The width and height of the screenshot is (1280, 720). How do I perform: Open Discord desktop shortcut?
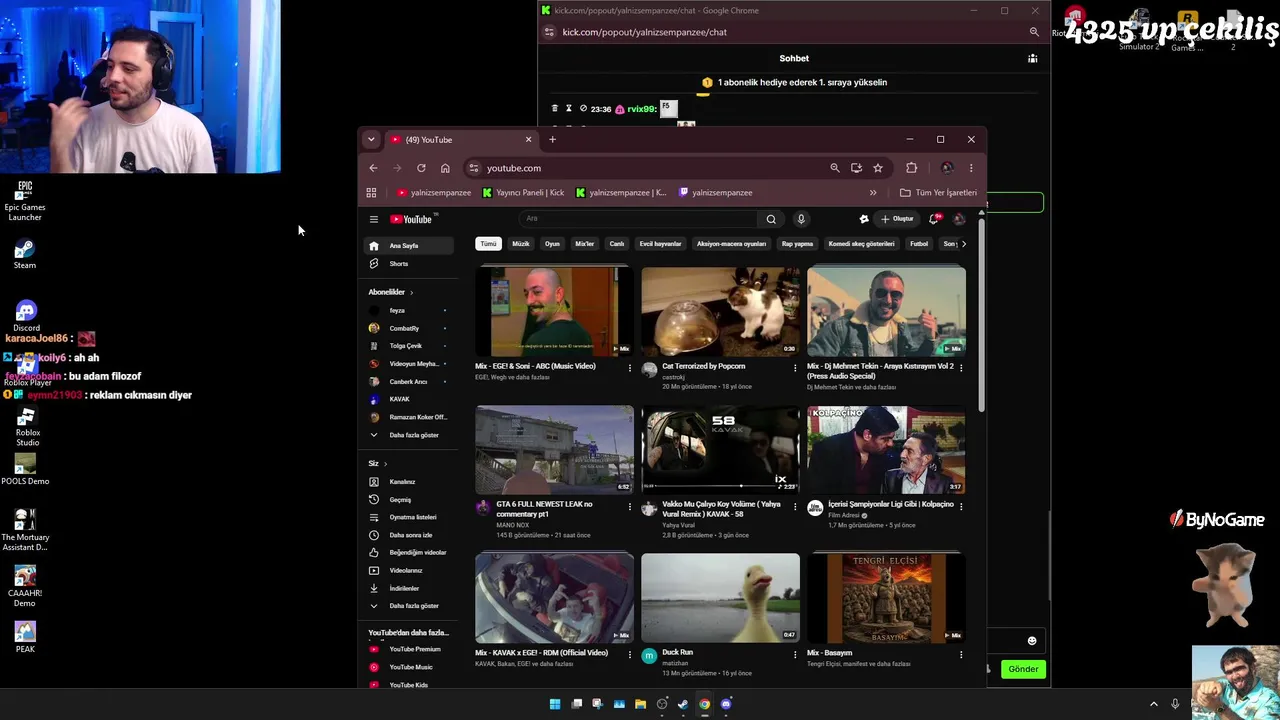tap(26, 316)
